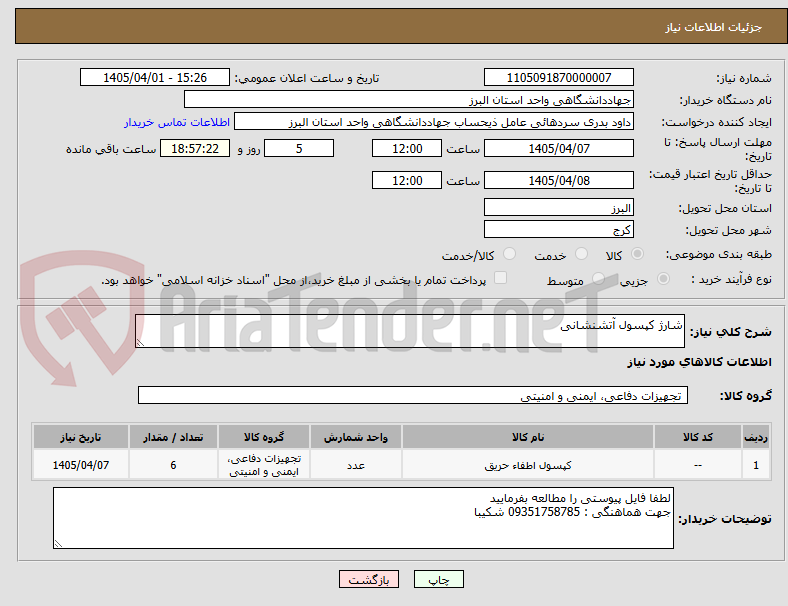This screenshot has width=788, height=606.
Task: Click the طبقه بندی موضوعی label
Action: 719,254
